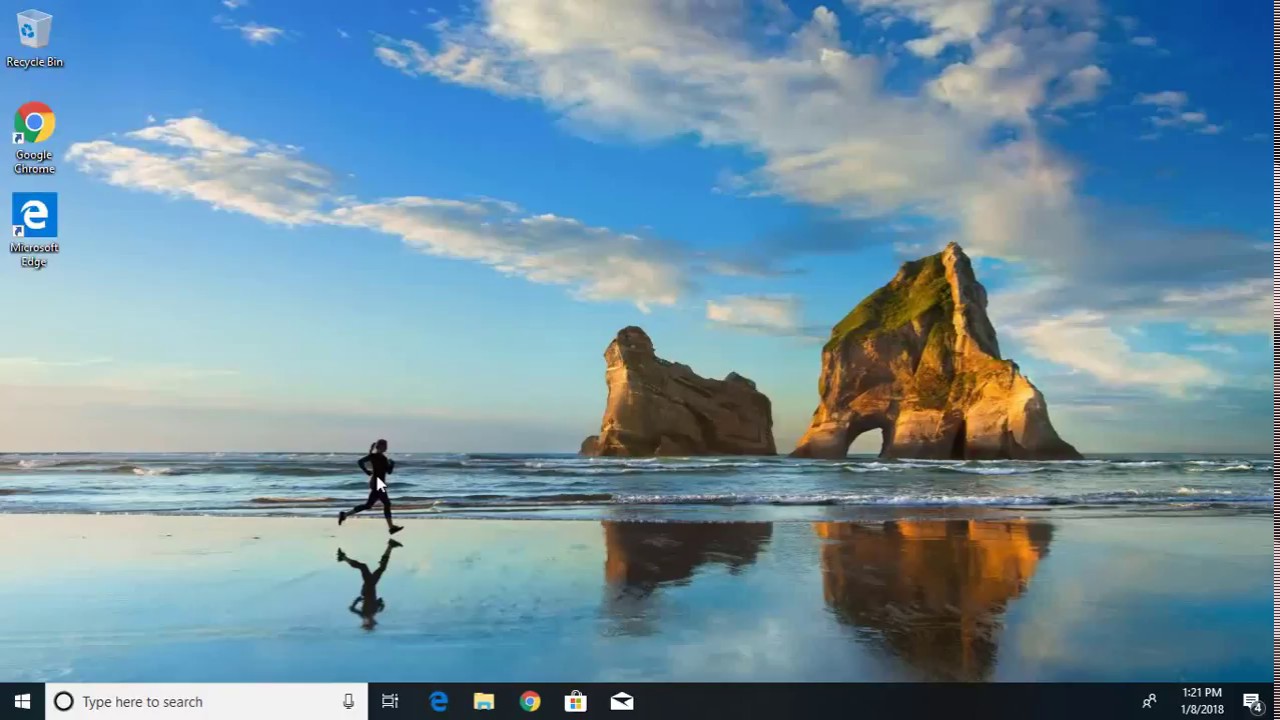Click the Cortana circle icon
This screenshot has height=720, width=1280.
[x=63, y=702]
